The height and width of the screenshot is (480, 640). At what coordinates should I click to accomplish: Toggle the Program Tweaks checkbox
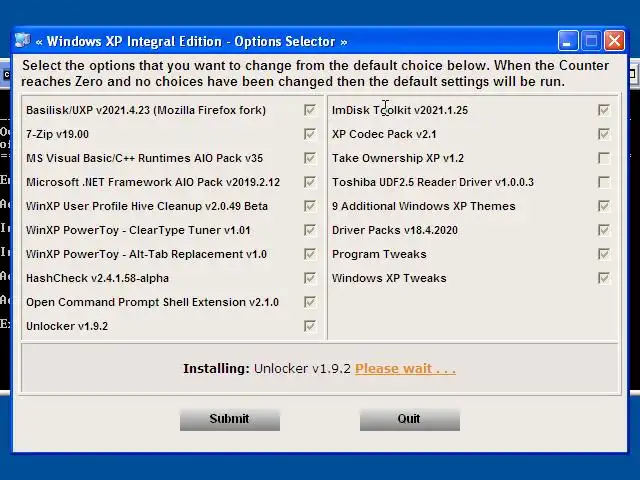[604, 254]
